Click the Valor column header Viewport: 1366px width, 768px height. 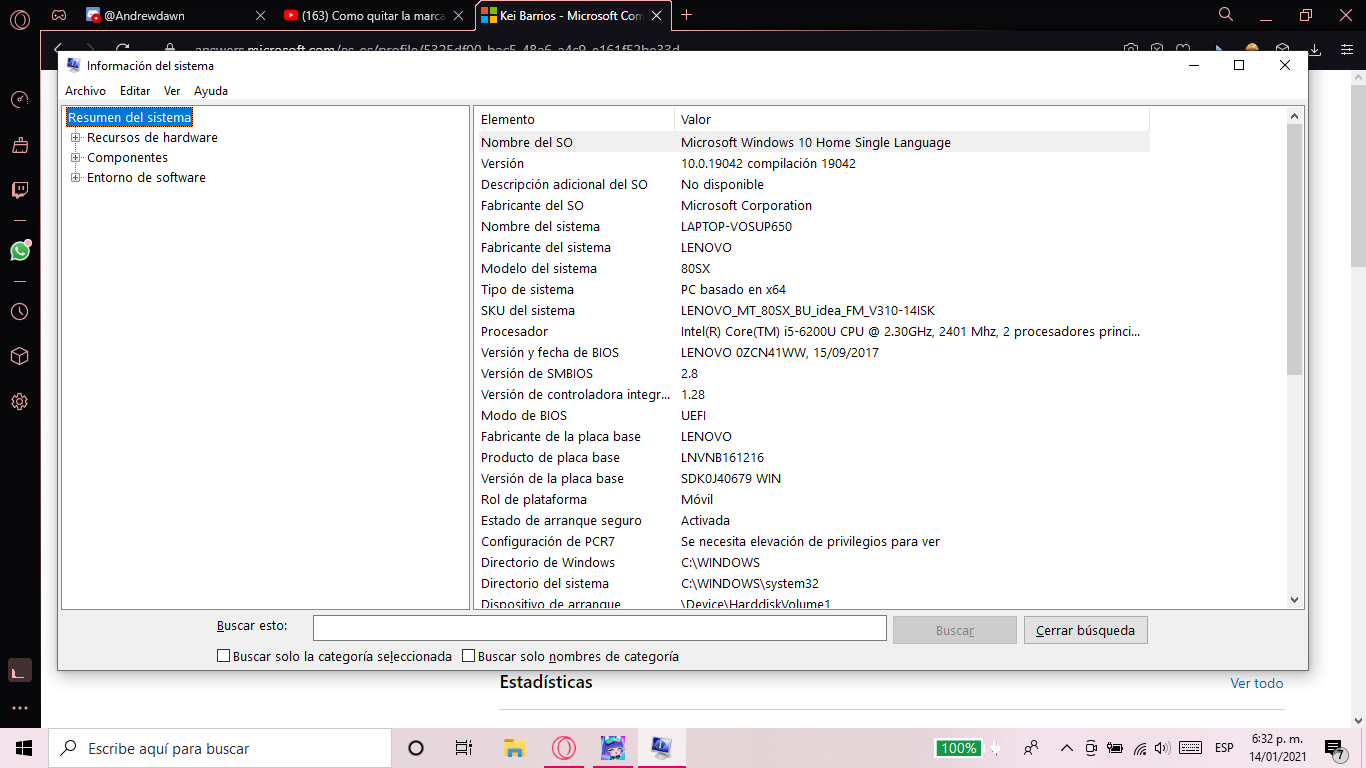[912, 119]
